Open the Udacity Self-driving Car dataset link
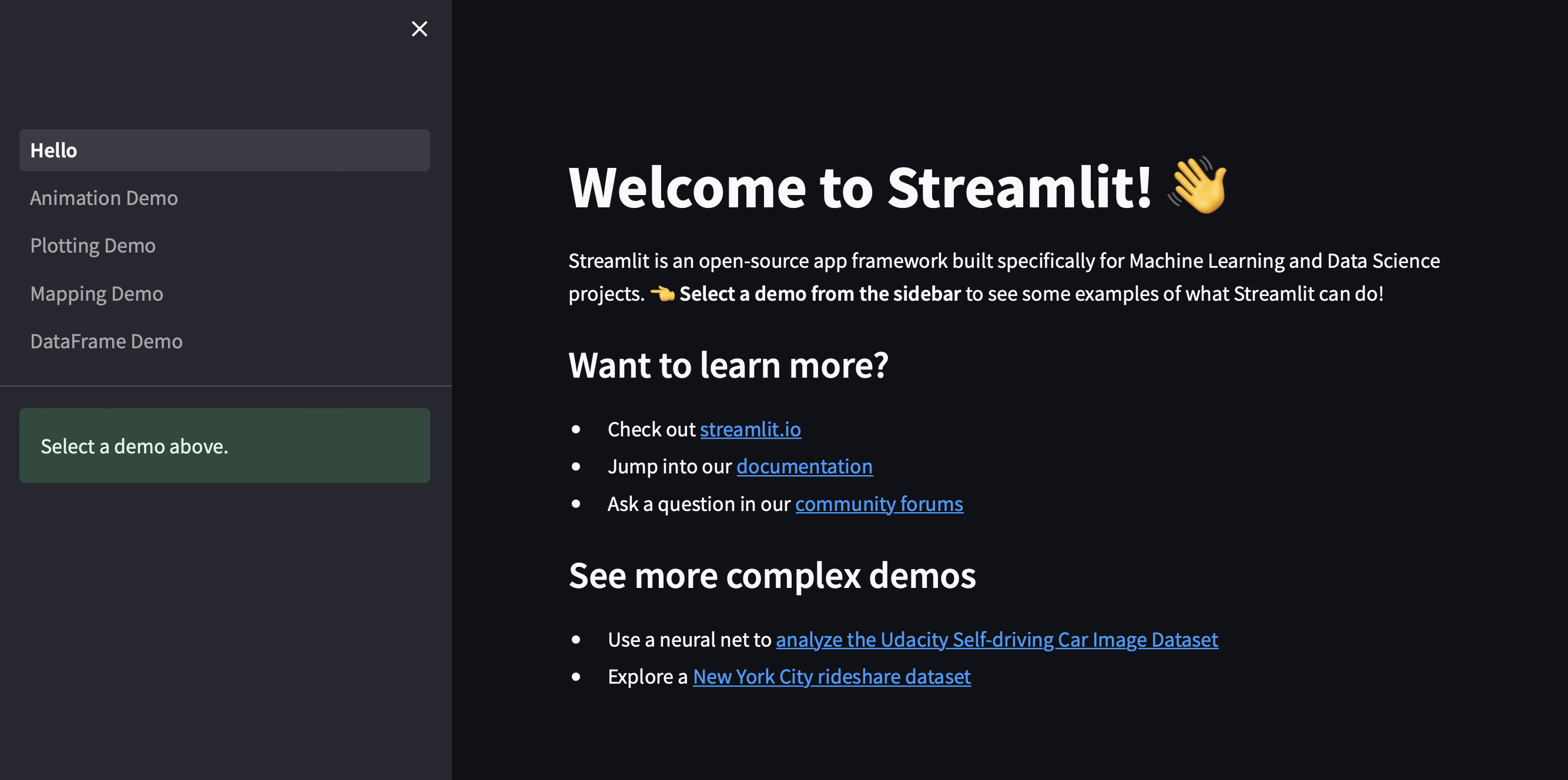The image size is (1568, 780). click(996, 640)
